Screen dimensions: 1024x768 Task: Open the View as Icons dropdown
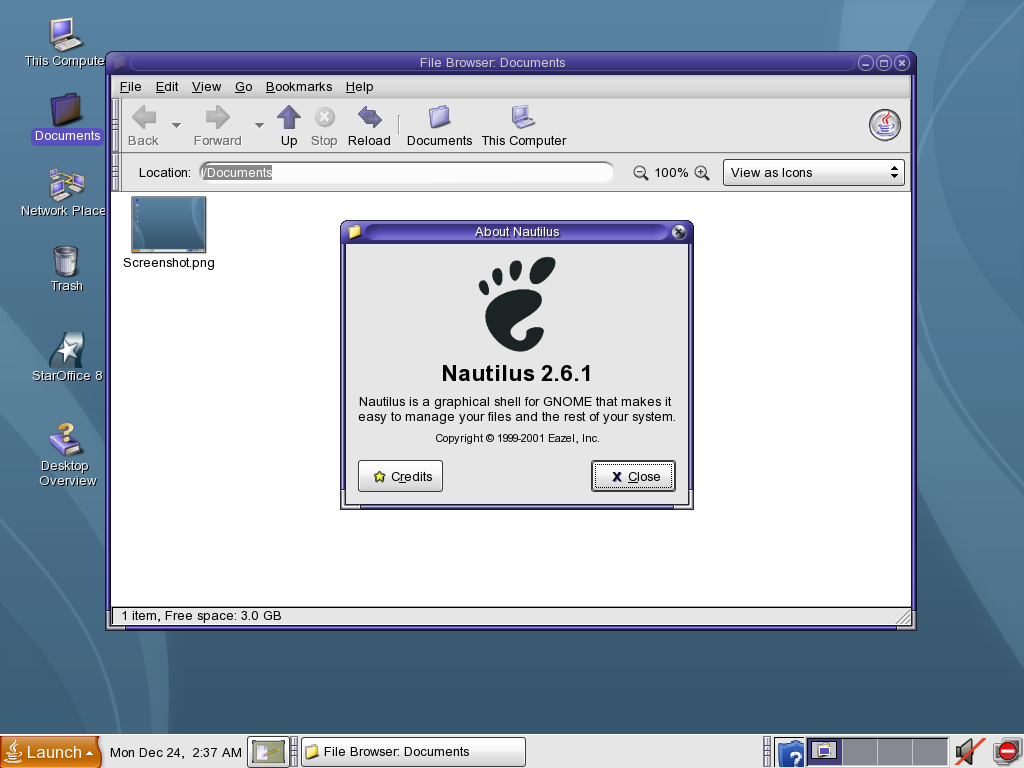(x=814, y=172)
